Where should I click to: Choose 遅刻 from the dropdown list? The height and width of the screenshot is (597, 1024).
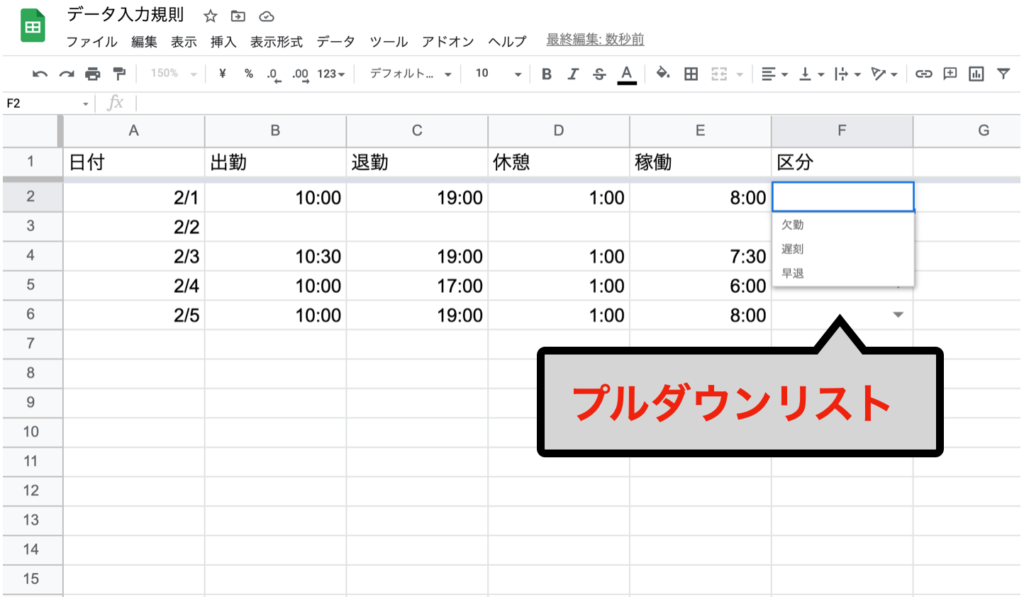tap(842, 249)
